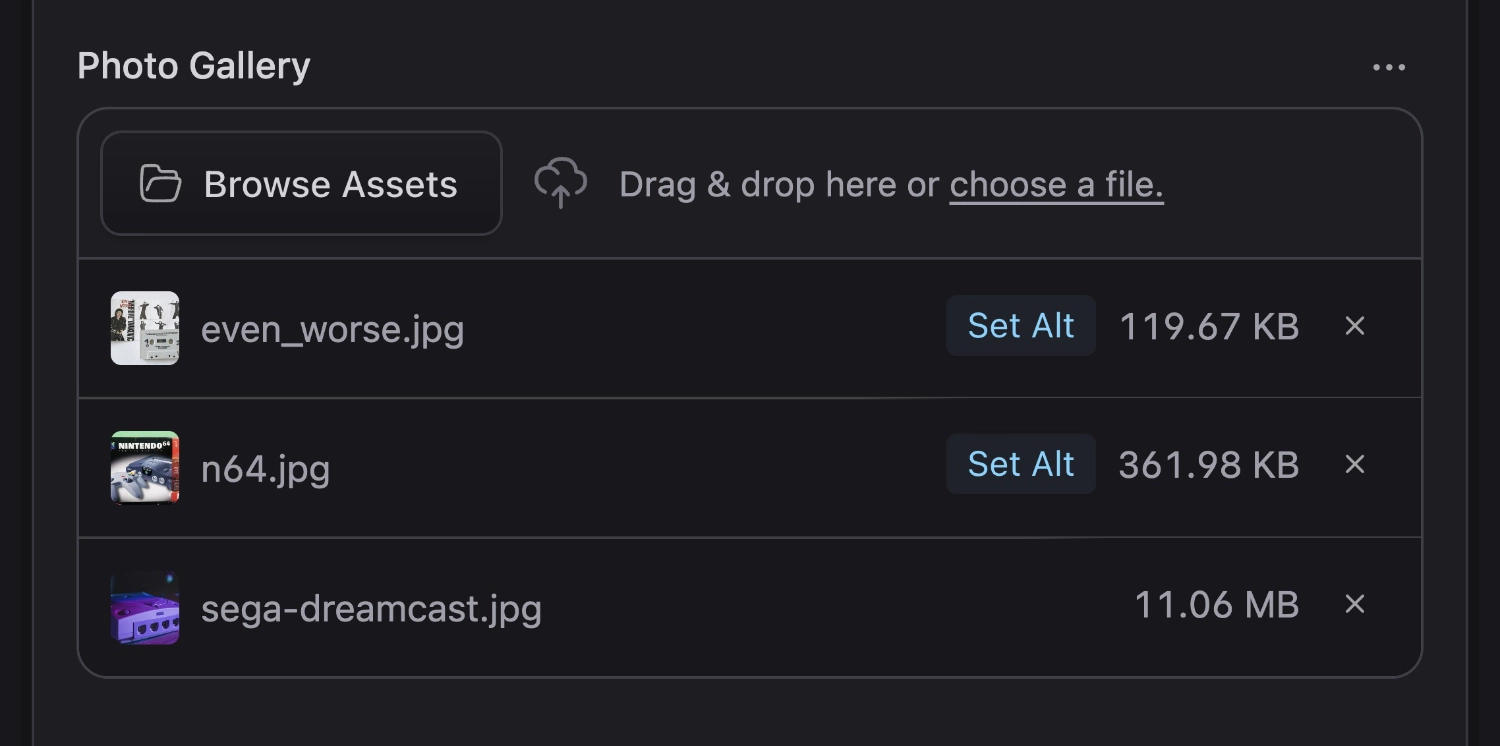
Task: Select the n64.jpg thumbnail image
Action: click(144, 466)
